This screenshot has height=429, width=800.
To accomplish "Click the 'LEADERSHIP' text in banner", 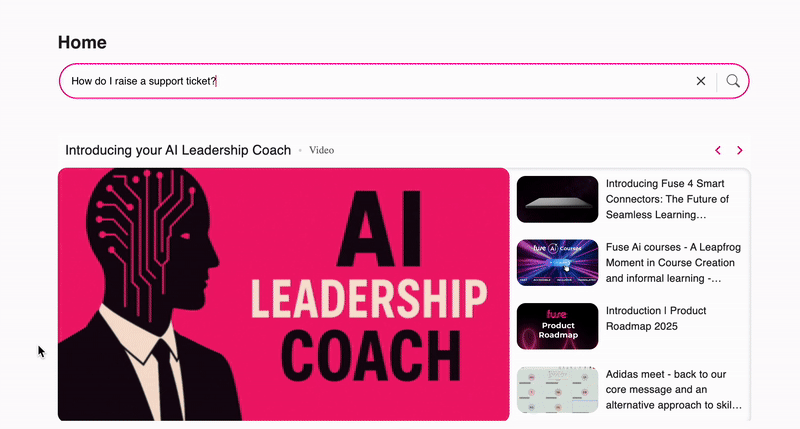I will pyautogui.click(x=369, y=300).
